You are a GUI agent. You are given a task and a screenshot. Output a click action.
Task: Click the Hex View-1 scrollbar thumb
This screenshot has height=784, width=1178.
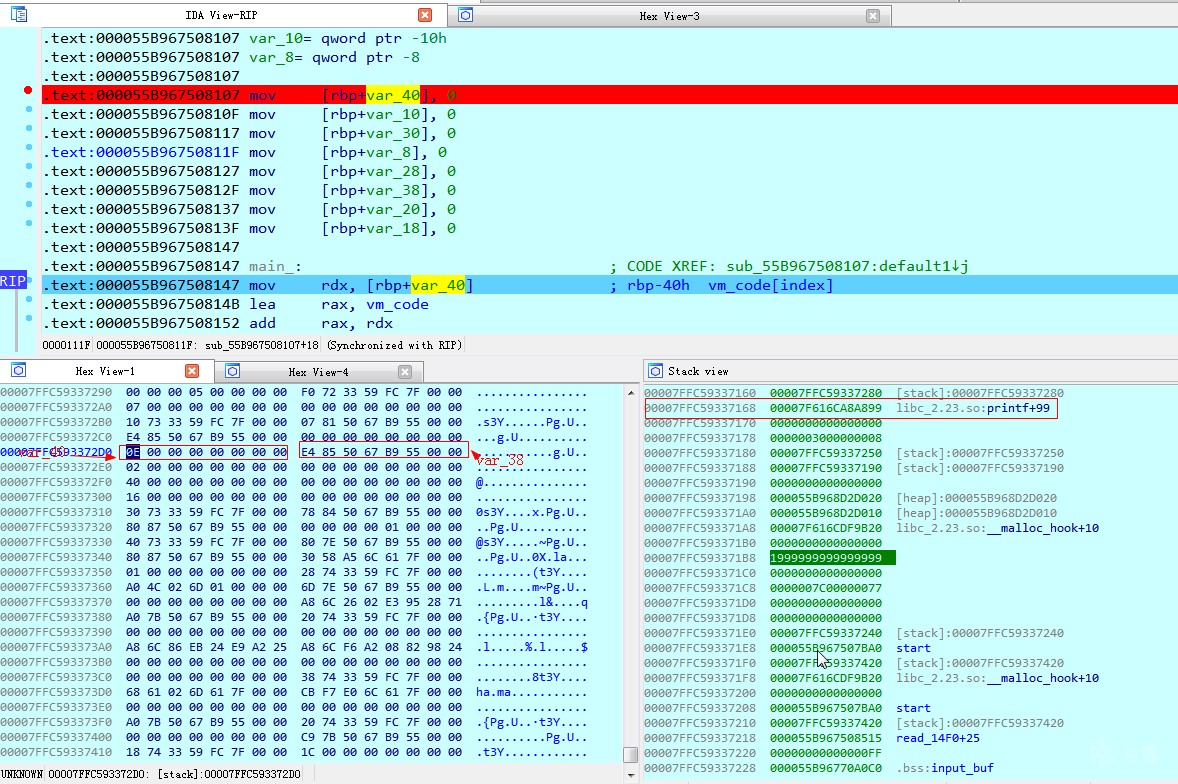(x=630, y=754)
